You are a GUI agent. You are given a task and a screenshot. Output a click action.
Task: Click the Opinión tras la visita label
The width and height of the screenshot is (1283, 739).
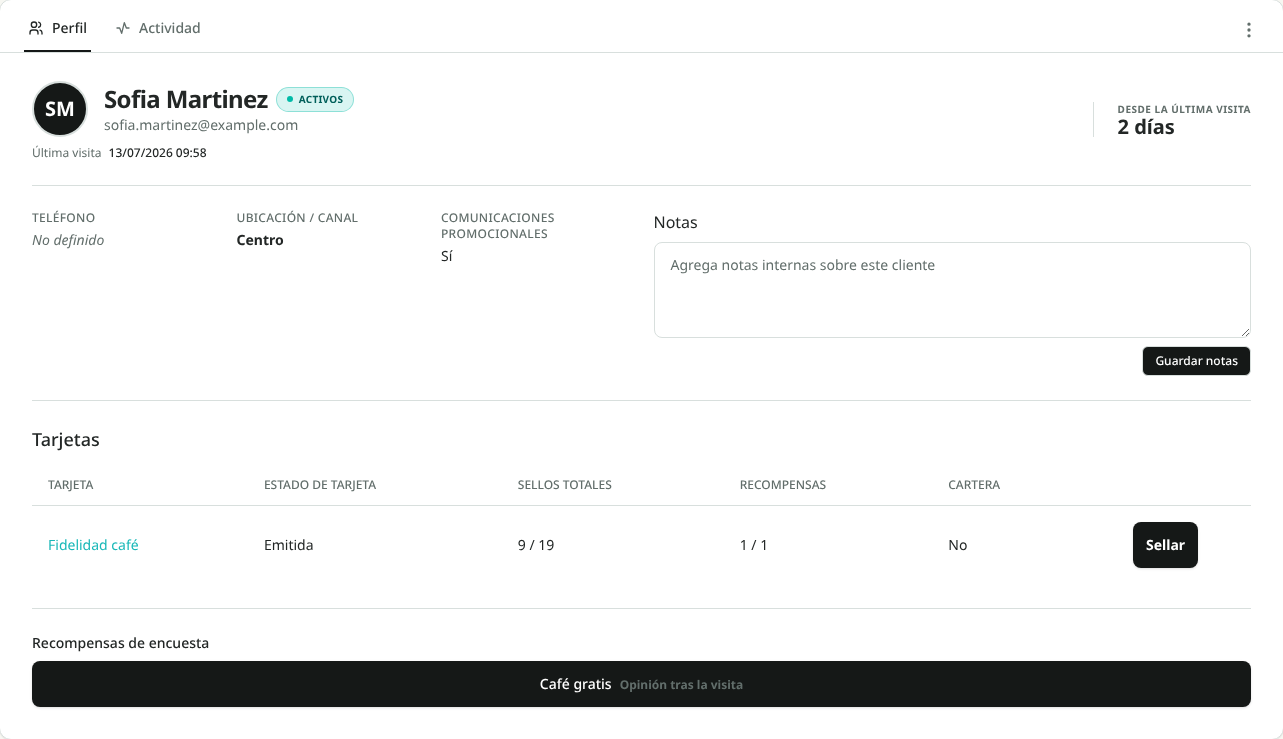(x=681, y=685)
